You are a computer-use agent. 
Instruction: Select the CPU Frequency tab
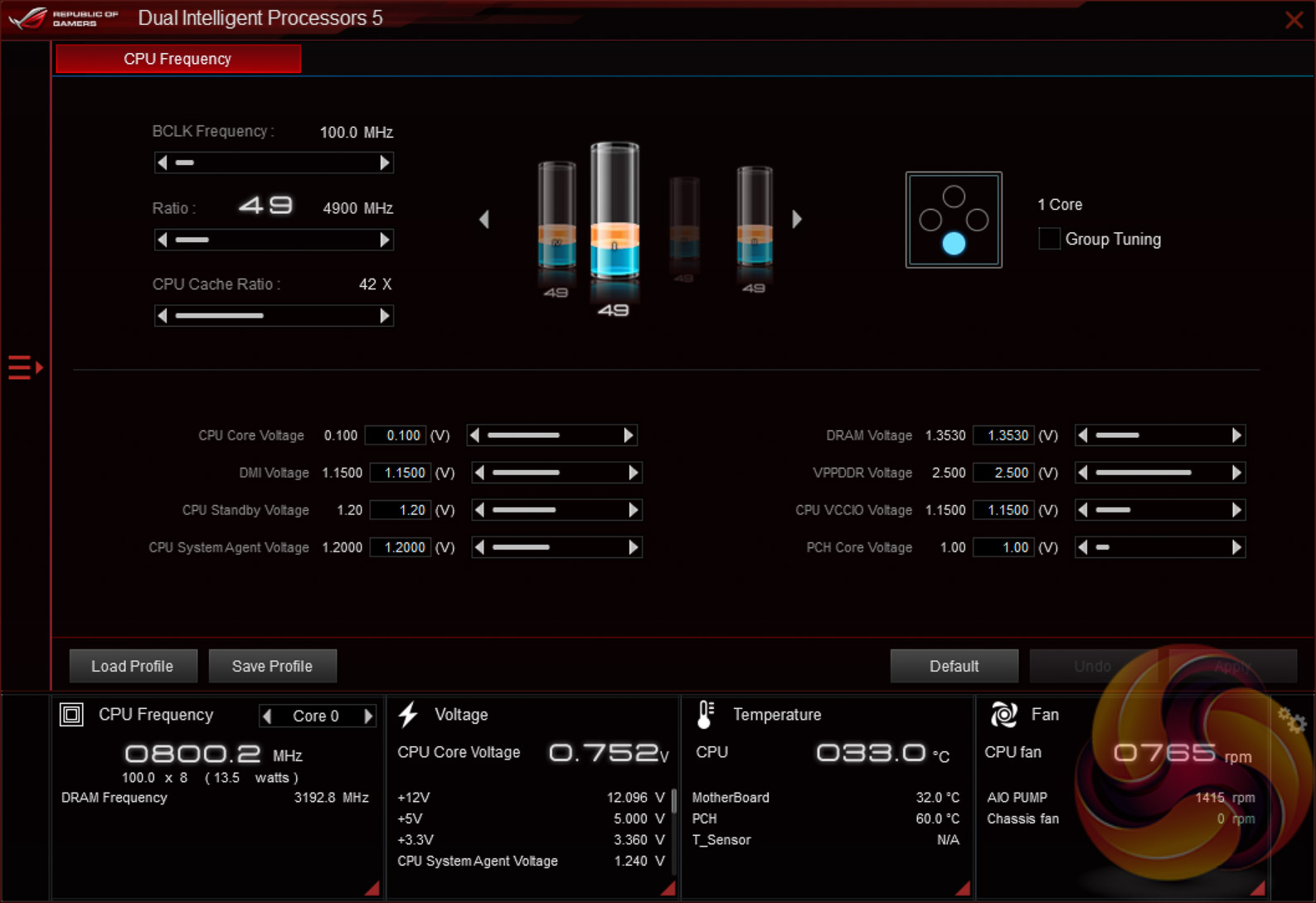pos(177,59)
